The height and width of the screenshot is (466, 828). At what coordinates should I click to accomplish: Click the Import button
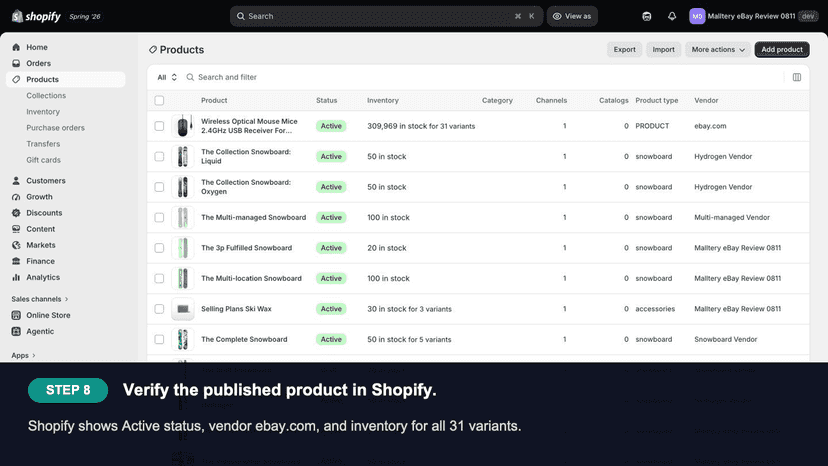pyautogui.click(x=663, y=50)
